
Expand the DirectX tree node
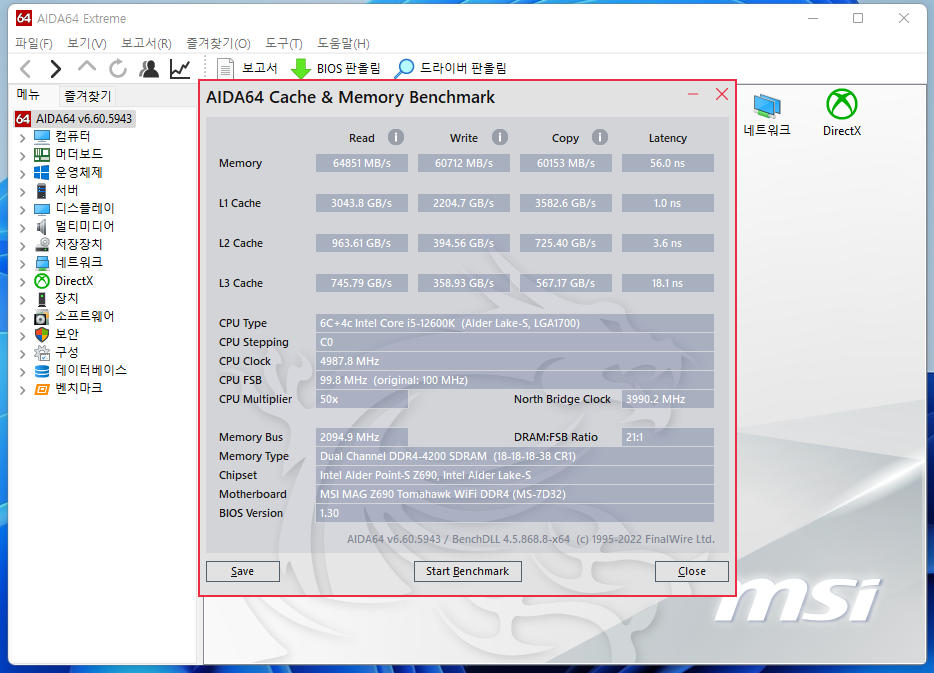(x=22, y=282)
